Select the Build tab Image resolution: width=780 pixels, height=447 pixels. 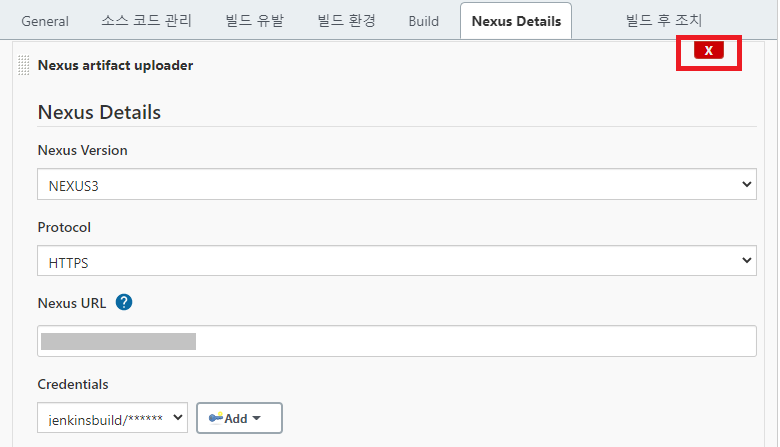[x=424, y=21]
